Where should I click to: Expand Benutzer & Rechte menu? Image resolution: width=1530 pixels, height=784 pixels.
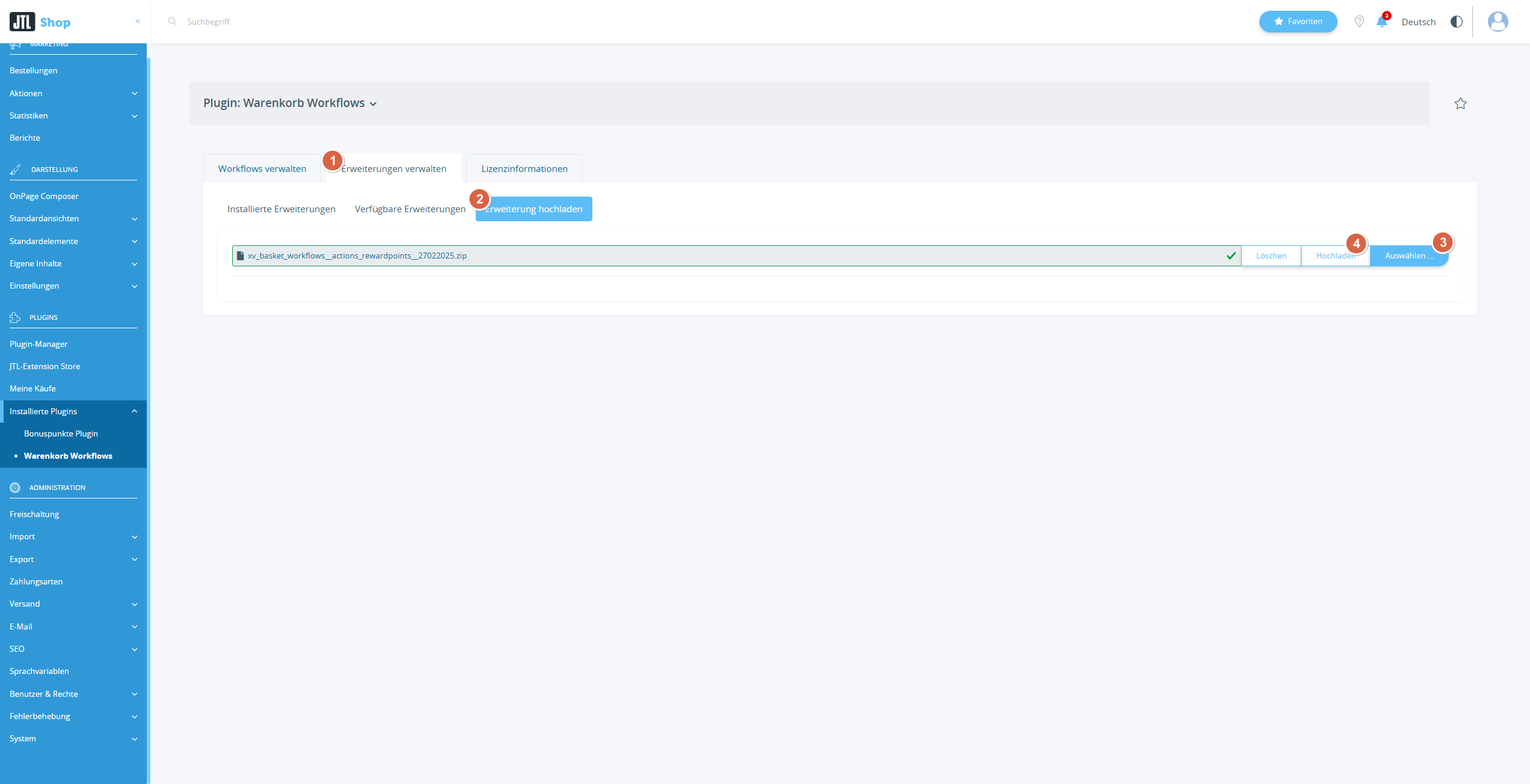coord(73,694)
